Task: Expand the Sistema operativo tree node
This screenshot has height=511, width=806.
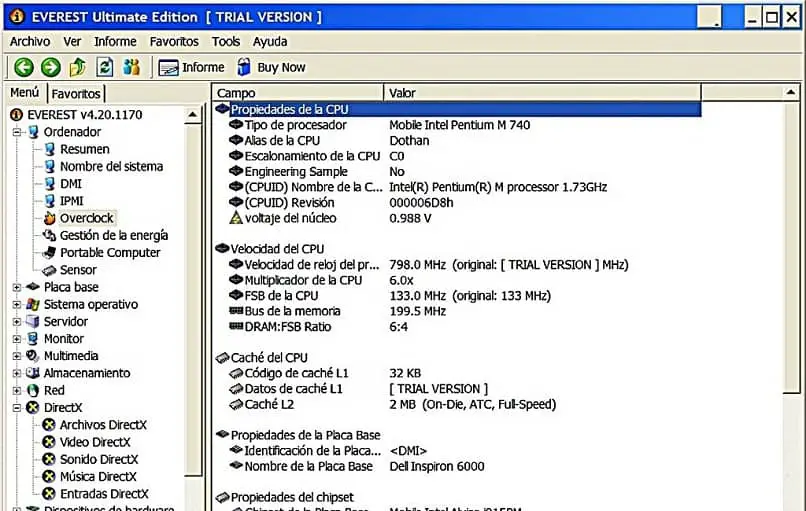Action: (17, 304)
